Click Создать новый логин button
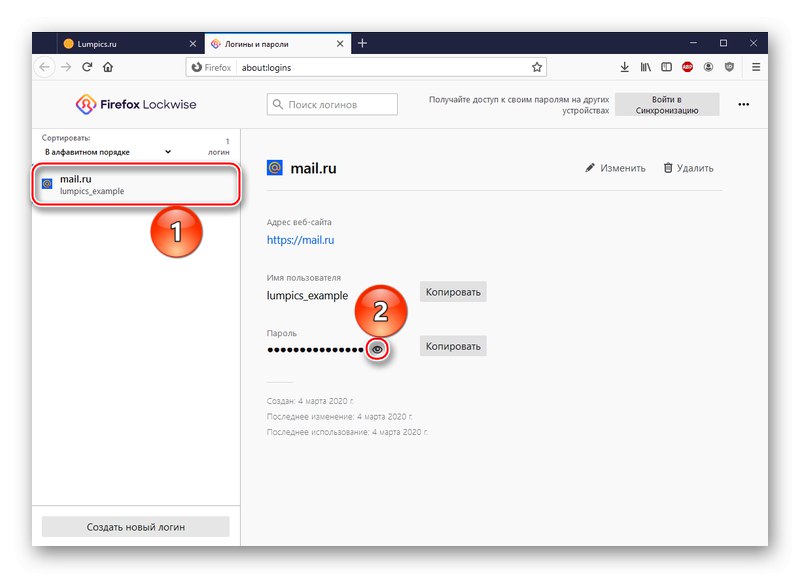This screenshot has height=578, width=800. click(x=136, y=526)
